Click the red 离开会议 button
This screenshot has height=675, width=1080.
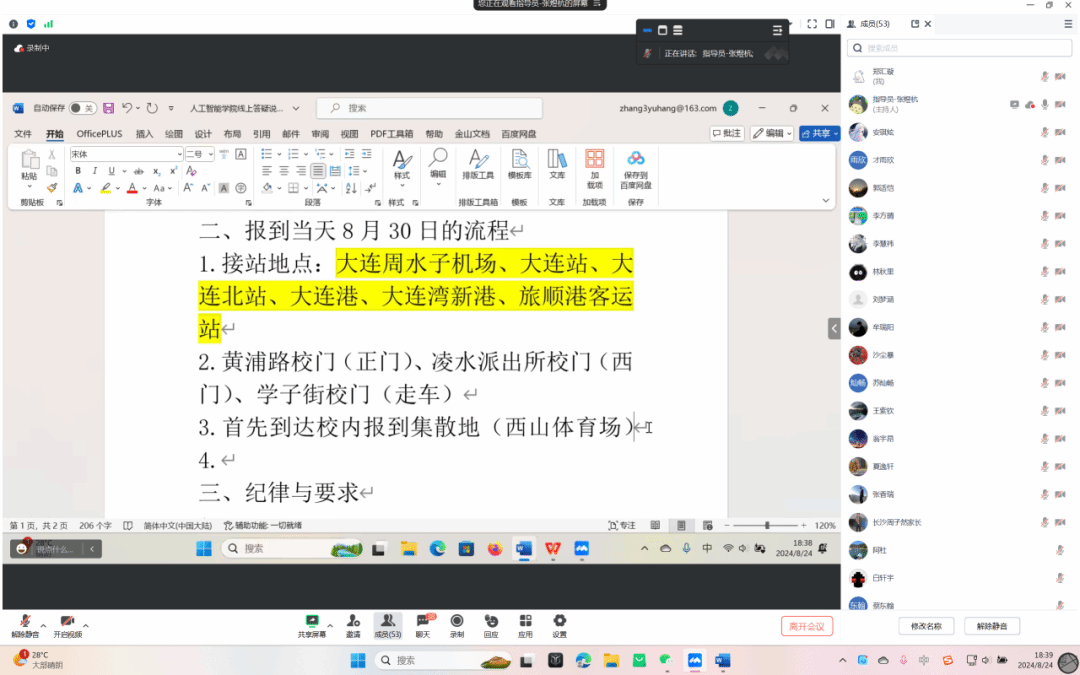806,626
